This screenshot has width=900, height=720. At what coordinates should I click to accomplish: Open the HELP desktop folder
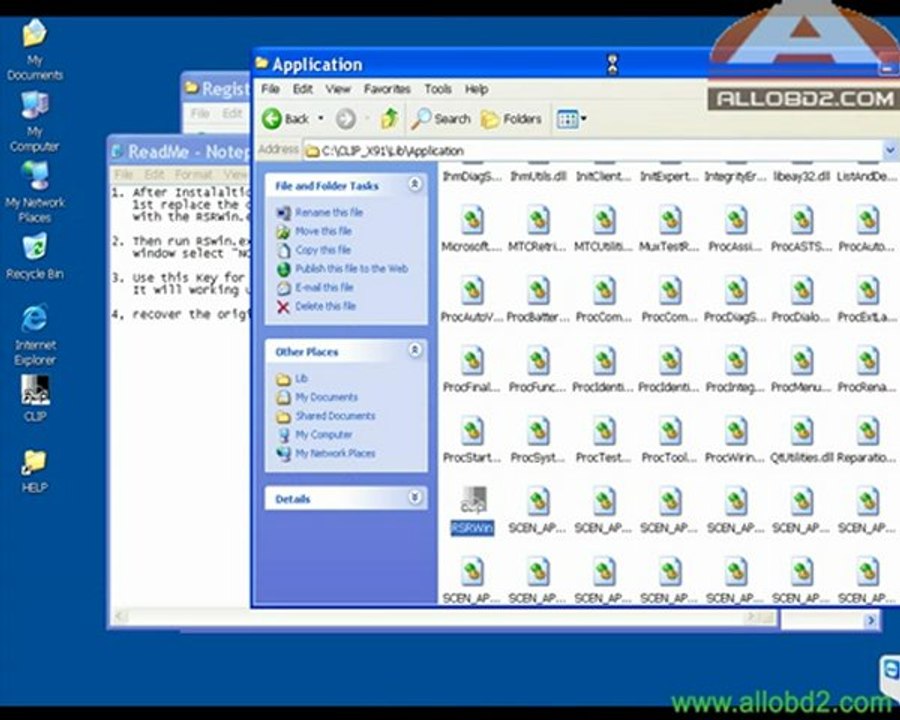(34, 471)
